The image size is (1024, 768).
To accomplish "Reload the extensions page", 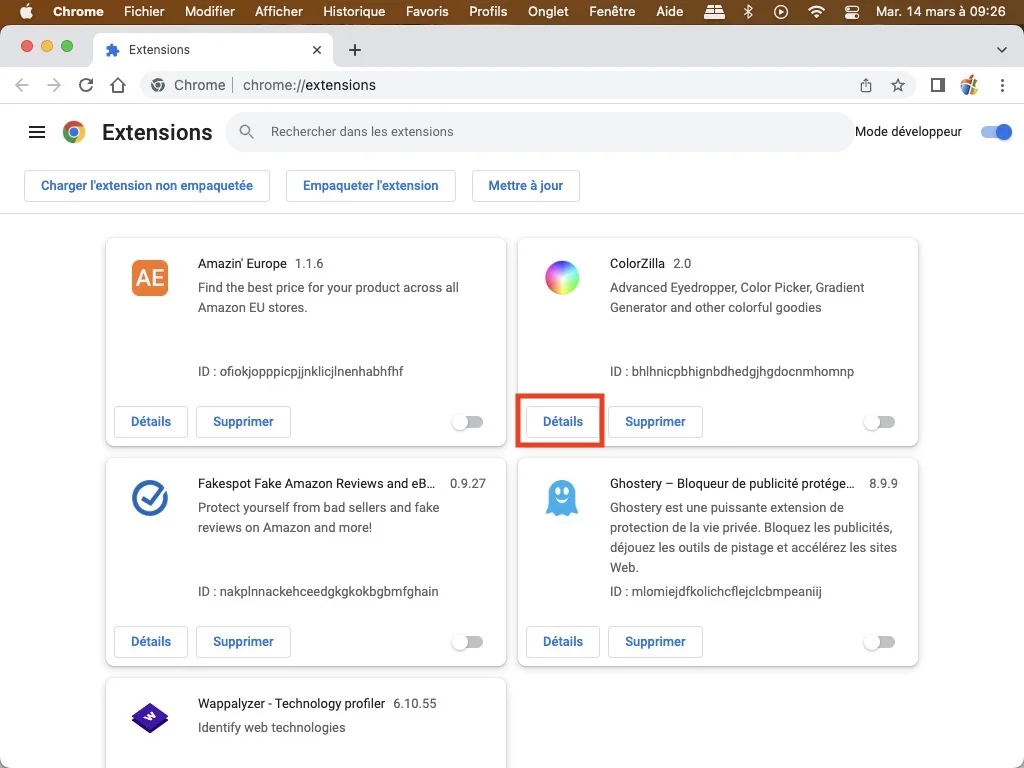I will (86, 85).
